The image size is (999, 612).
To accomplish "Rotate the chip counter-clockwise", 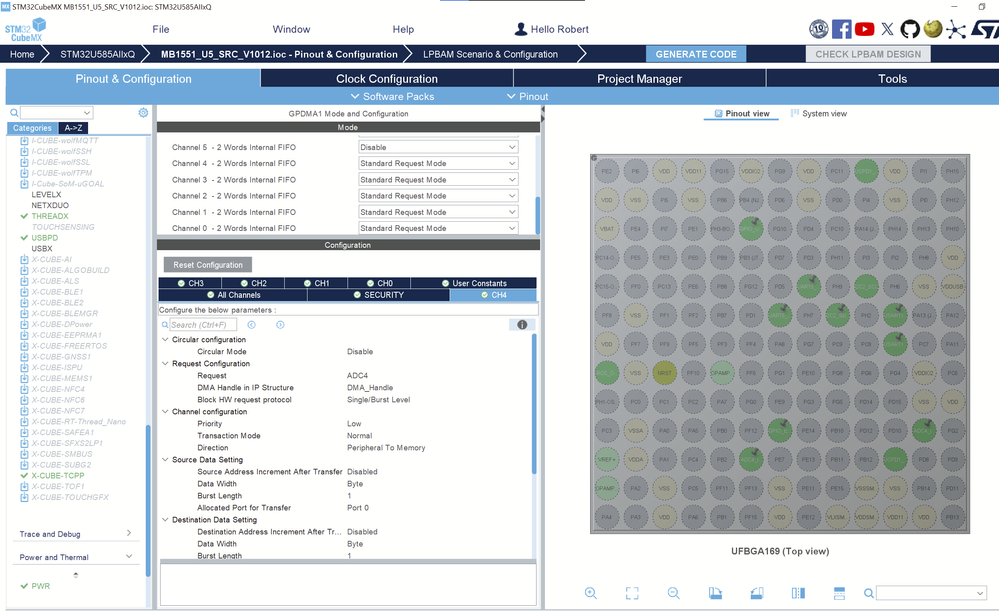I will (757, 593).
